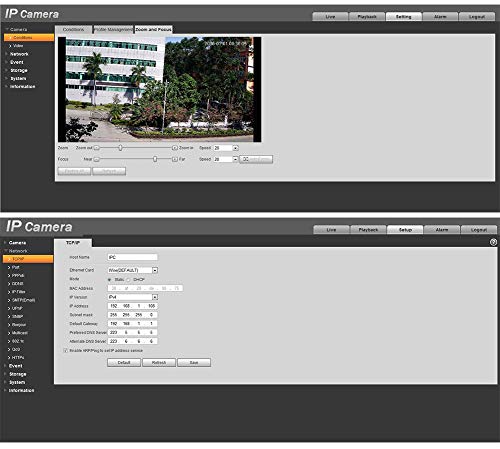Open Setup tab in lower window
The width and height of the screenshot is (500, 449).
point(405,230)
